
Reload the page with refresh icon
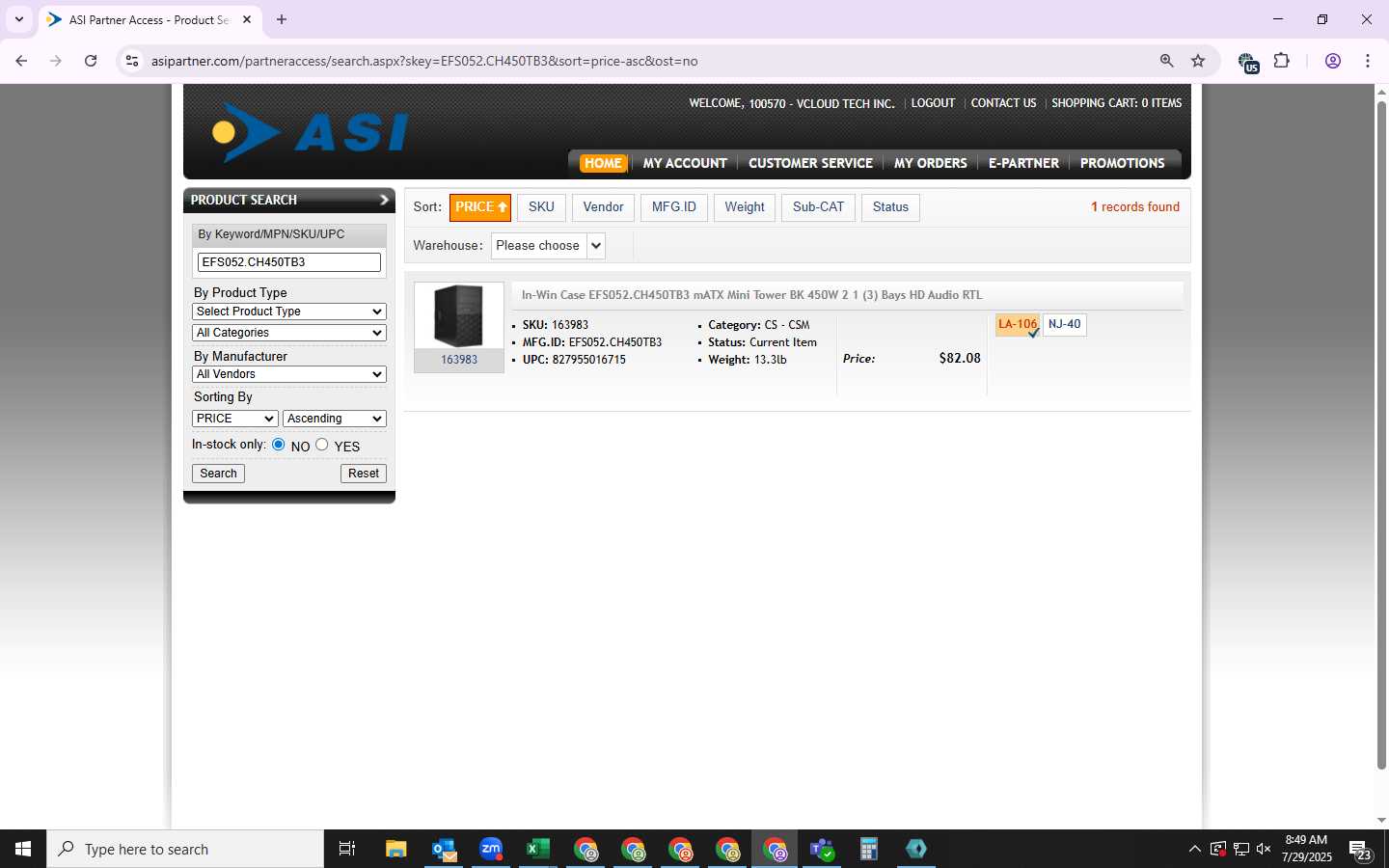91,61
